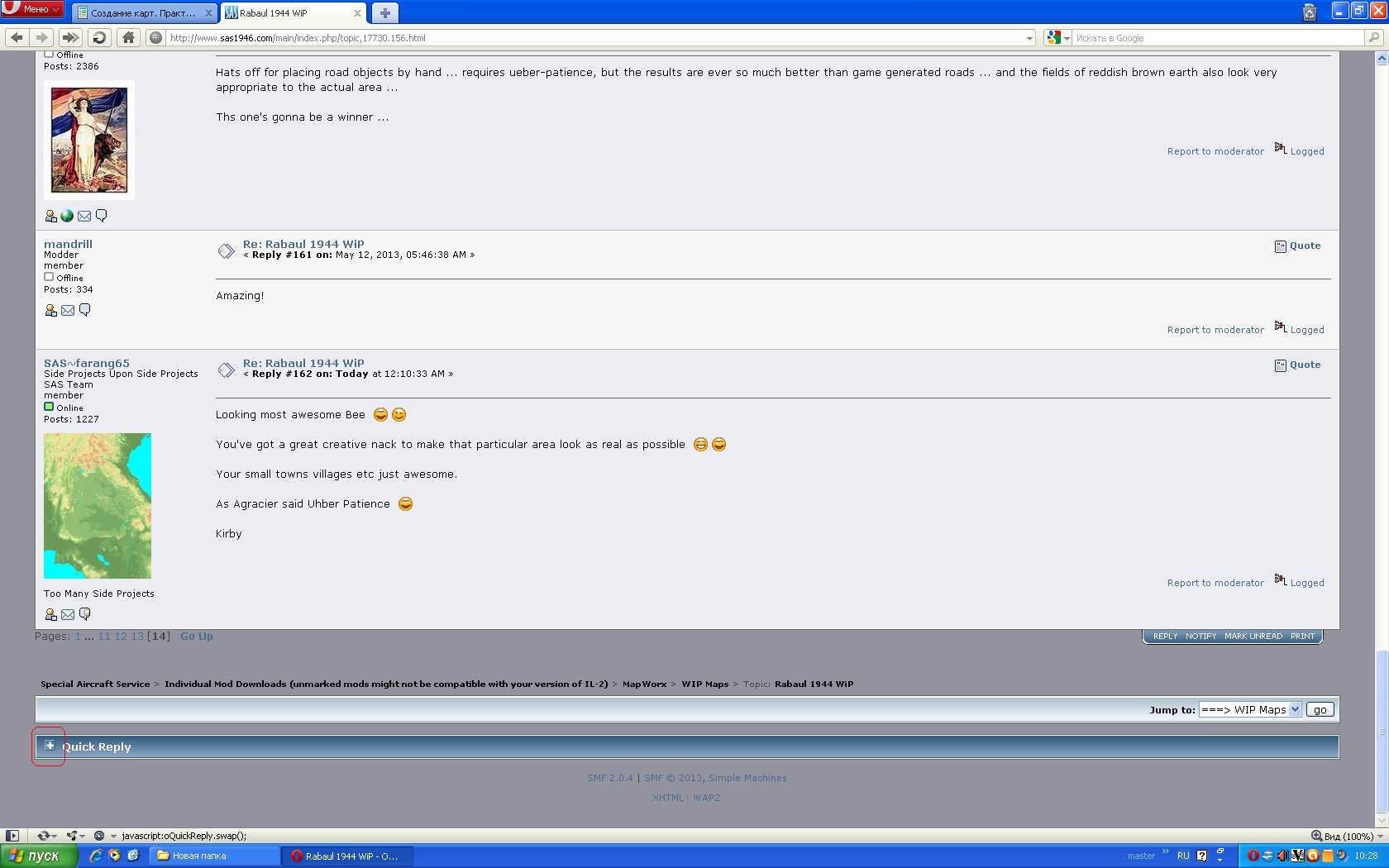Open the zoom level Вид (100%) dropdown
The width and height of the screenshot is (1389, 868).
coord(1348,836)
